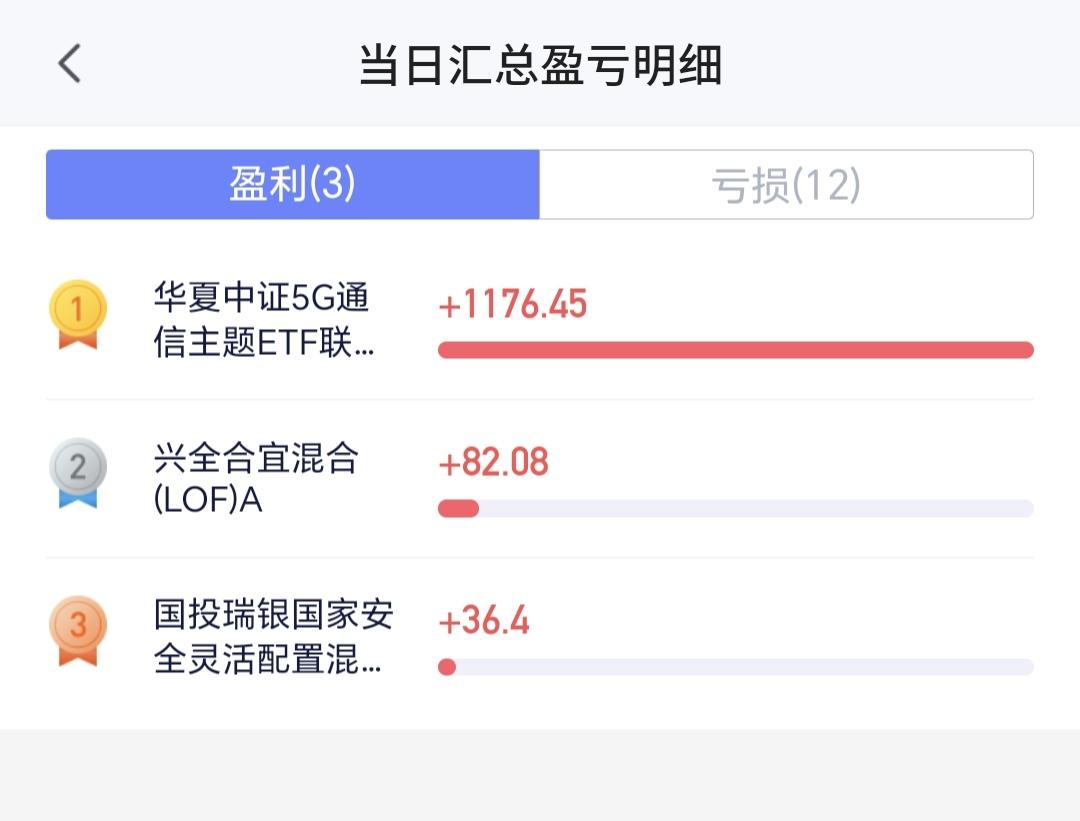Click the small red dot on third bar
This screenshot has height=821, width=1080.
coord(447,667)
